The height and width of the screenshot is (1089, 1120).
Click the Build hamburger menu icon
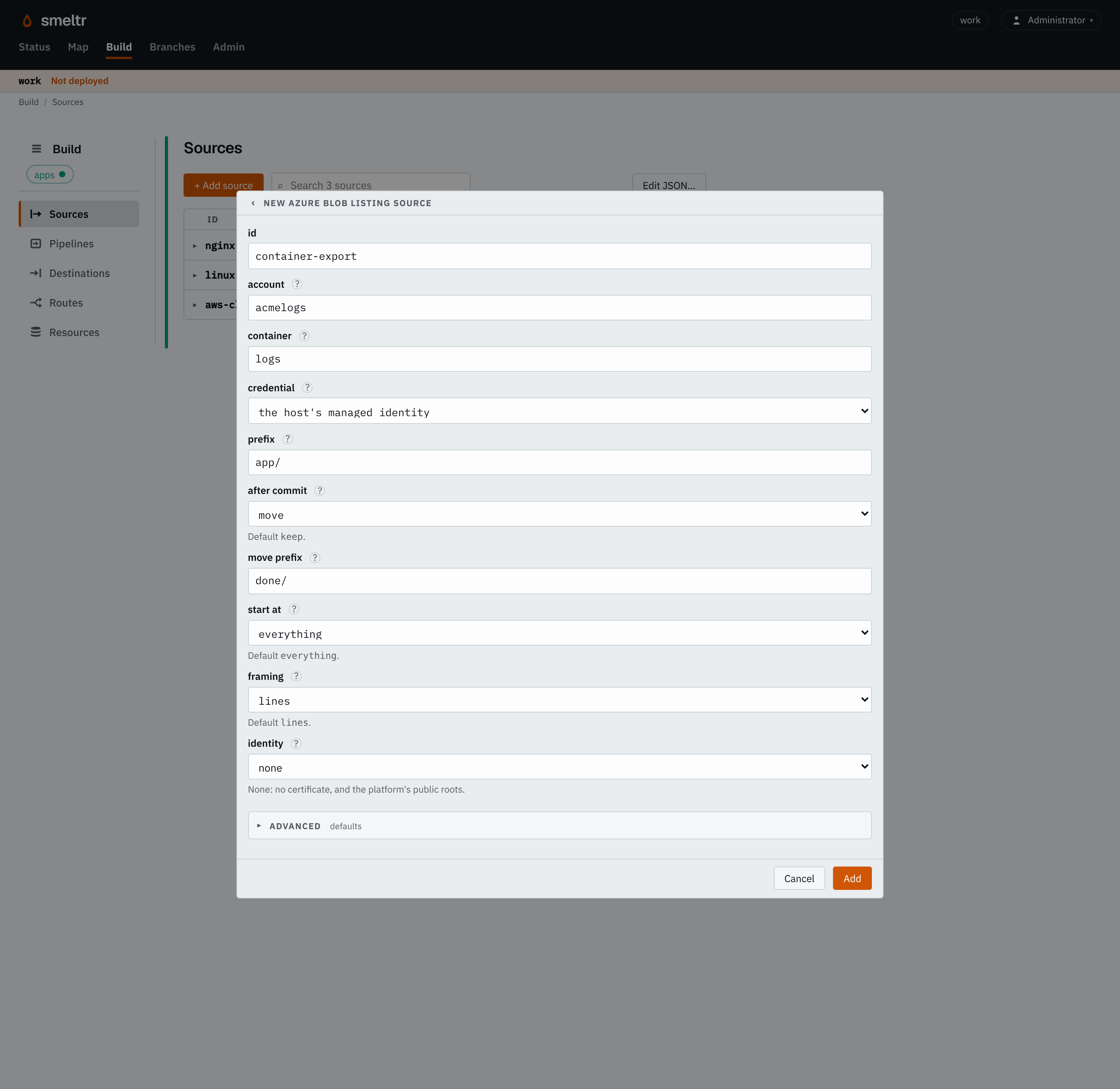point(36,149)
